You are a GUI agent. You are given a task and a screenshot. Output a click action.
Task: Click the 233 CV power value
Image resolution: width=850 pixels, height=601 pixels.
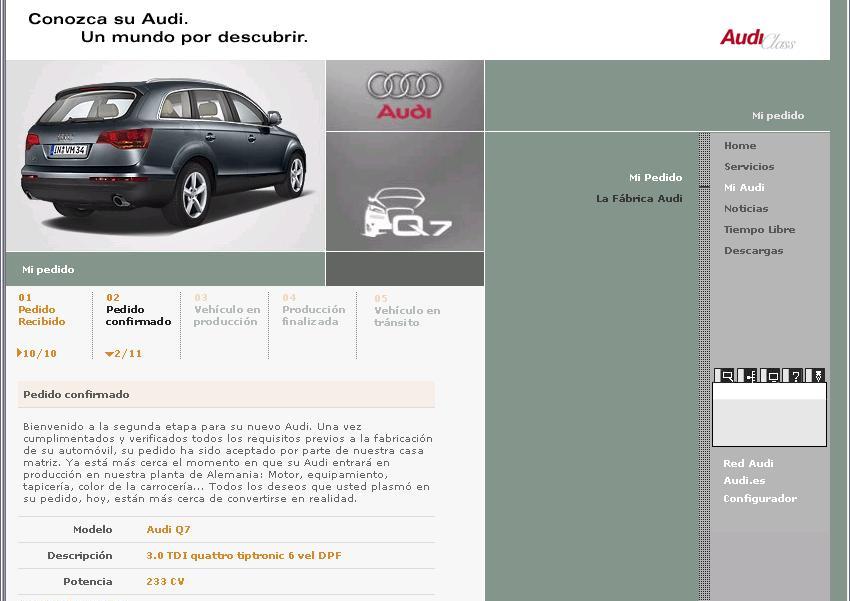coord(165,581)
